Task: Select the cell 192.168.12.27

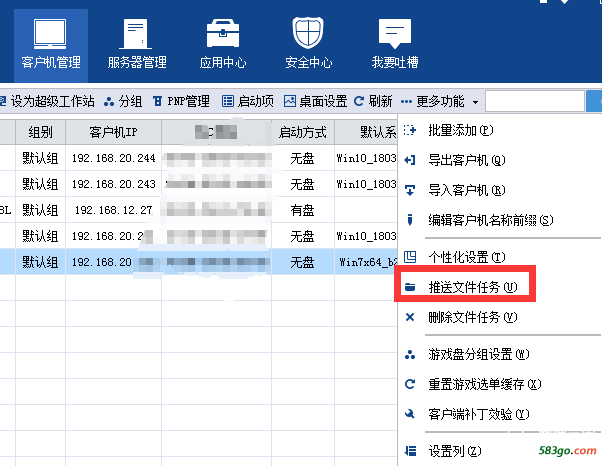Action: (x=113, y=210)
